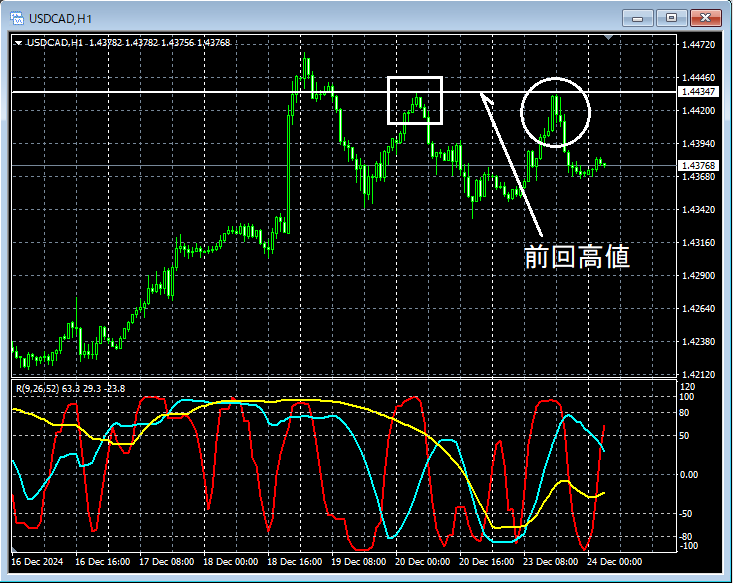Click the 18 Dec 00:00 time label
The height and width of the screenshot is (583, 734).
click(230, 561)
